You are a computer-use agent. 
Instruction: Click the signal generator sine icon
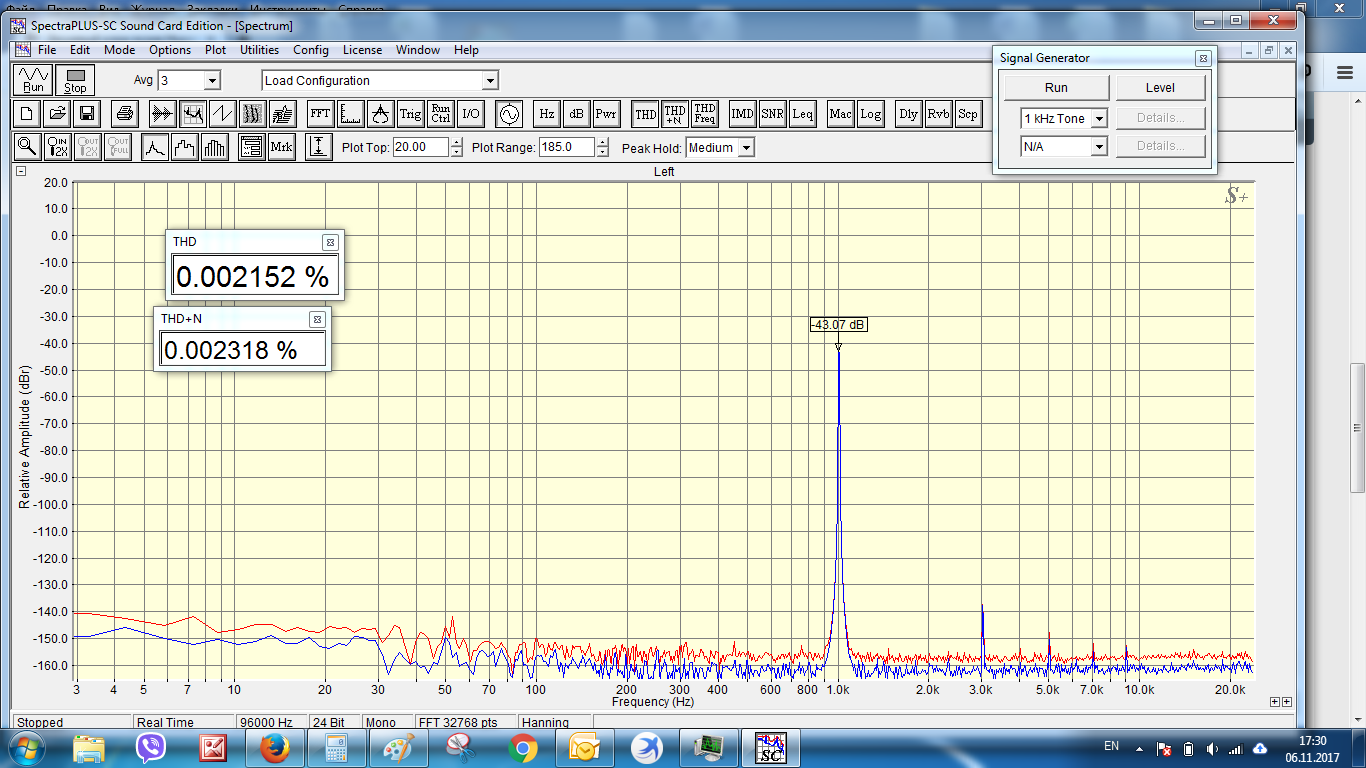click(508, 114)
